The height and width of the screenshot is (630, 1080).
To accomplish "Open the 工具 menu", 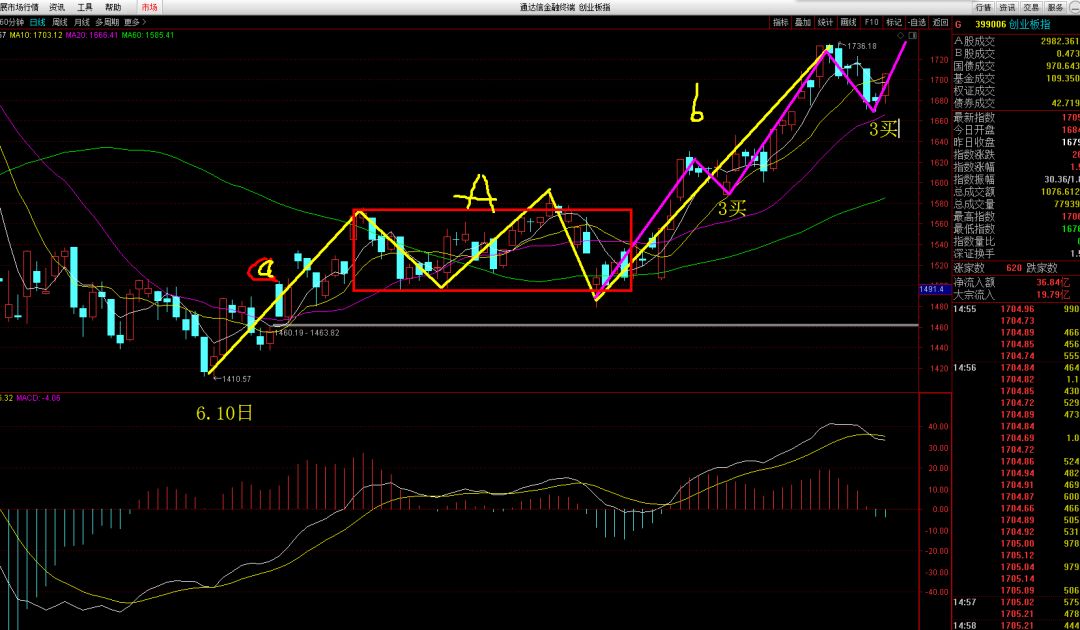I will tap(85, 7).
